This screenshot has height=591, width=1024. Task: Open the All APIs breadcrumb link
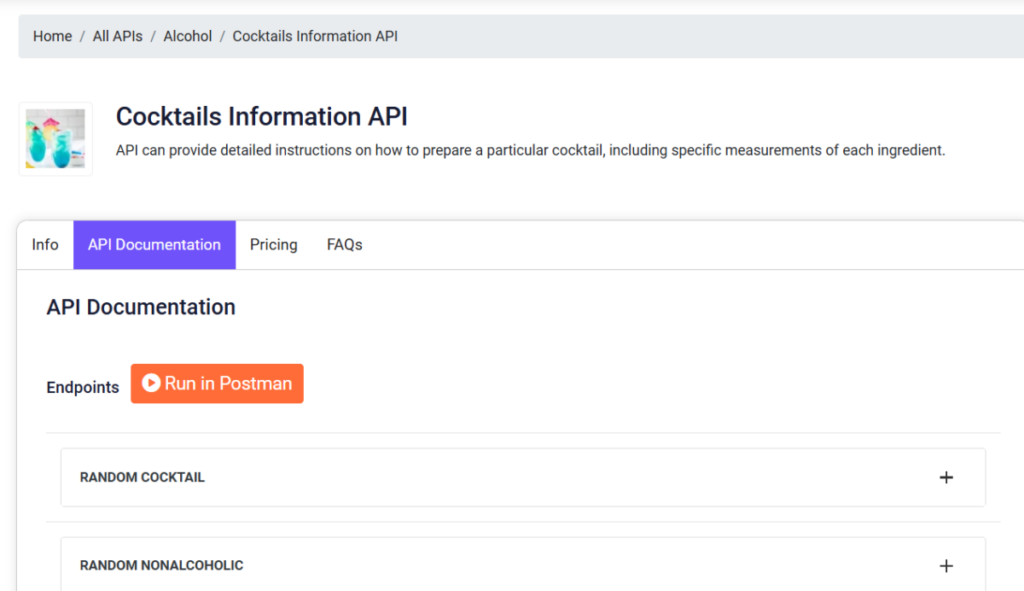(118, 37)
